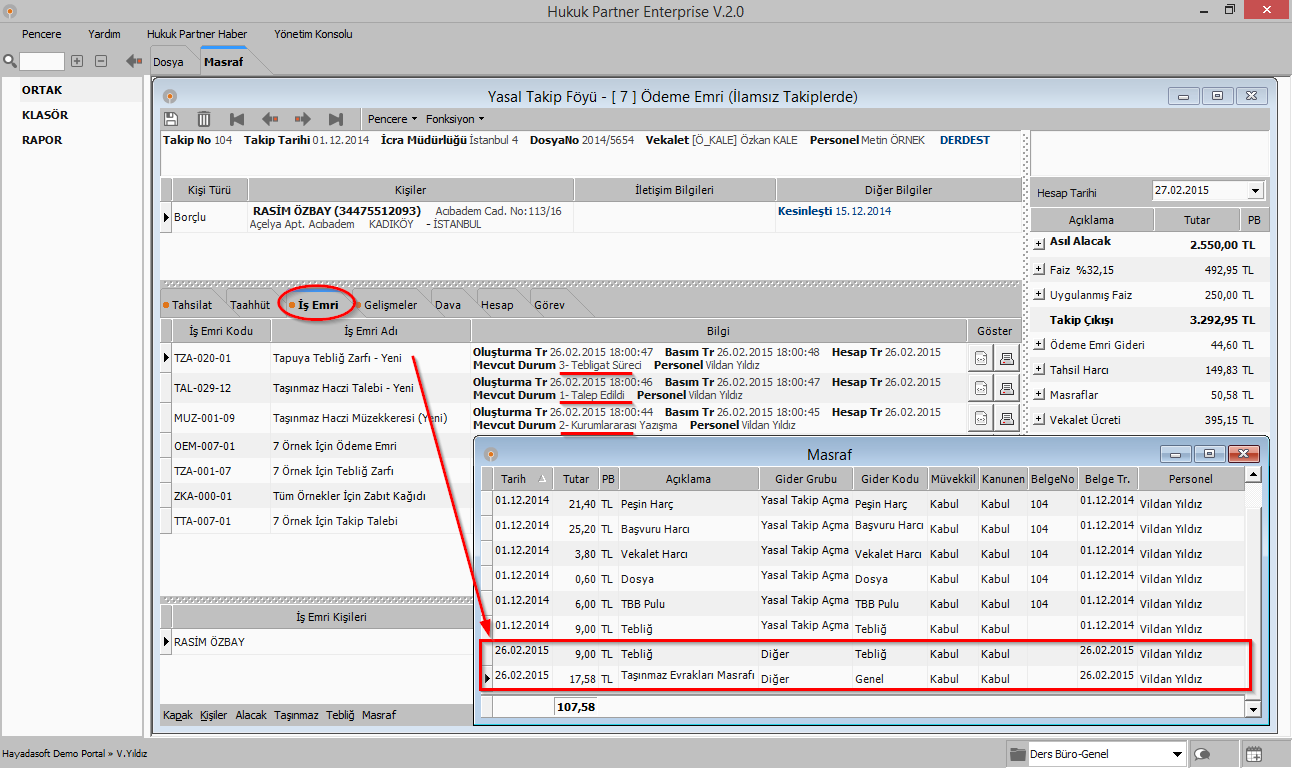This screenshot has width=1292, height=768.
Task: Switch to the Gelişmeler tab
Action: (x=391, y=305)
